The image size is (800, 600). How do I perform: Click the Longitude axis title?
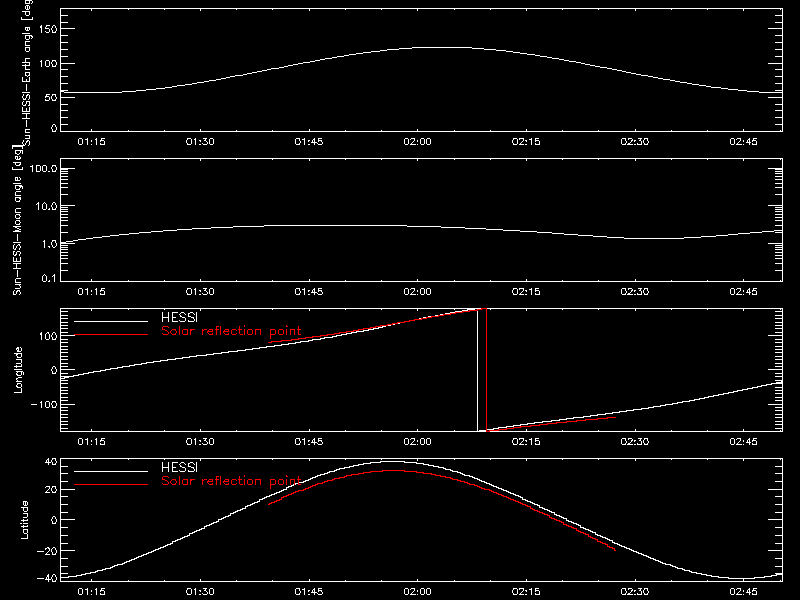(18, 370)
